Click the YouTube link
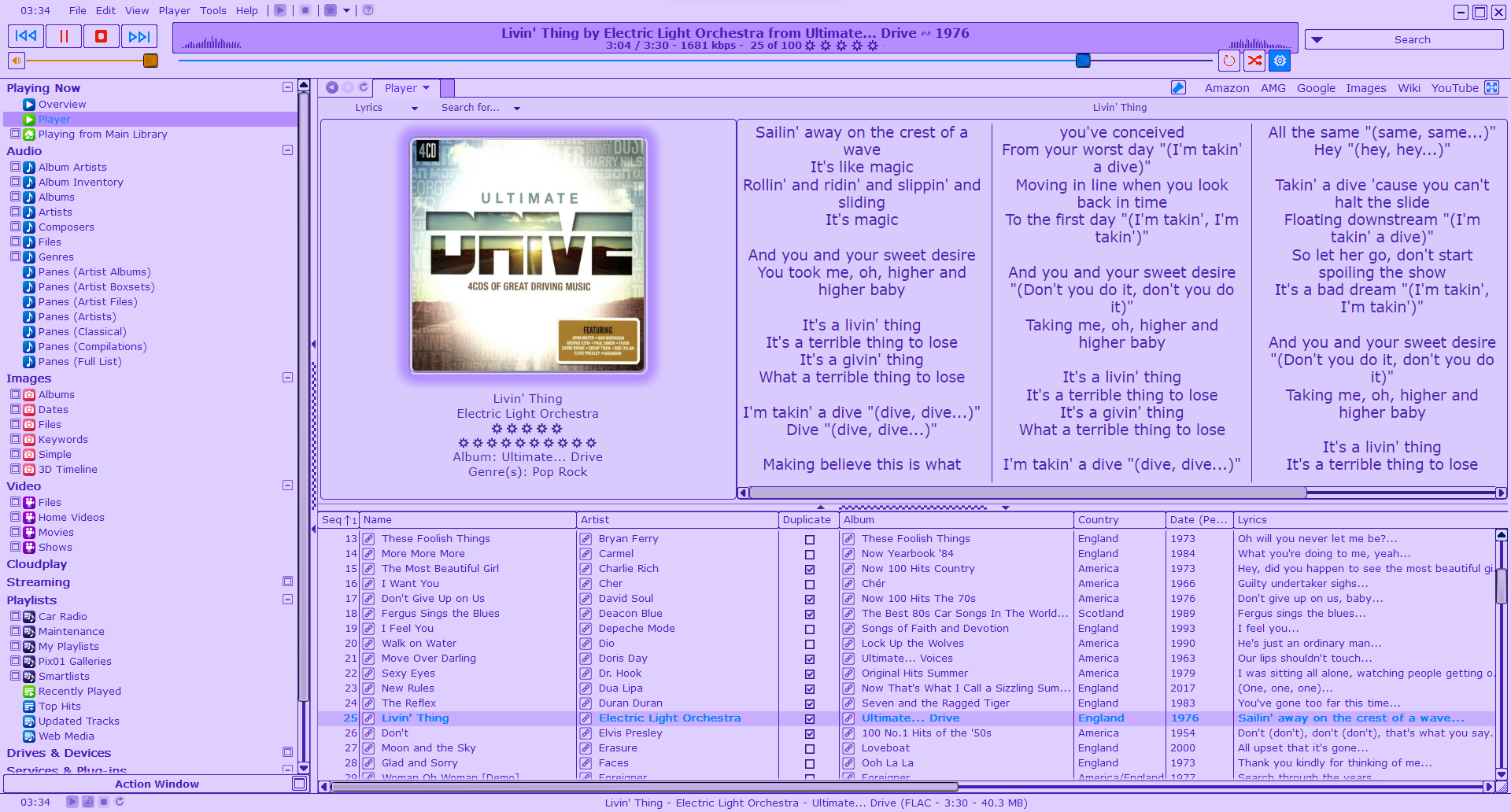This screenshot has height=812, width=1511. pos(1454,88)
